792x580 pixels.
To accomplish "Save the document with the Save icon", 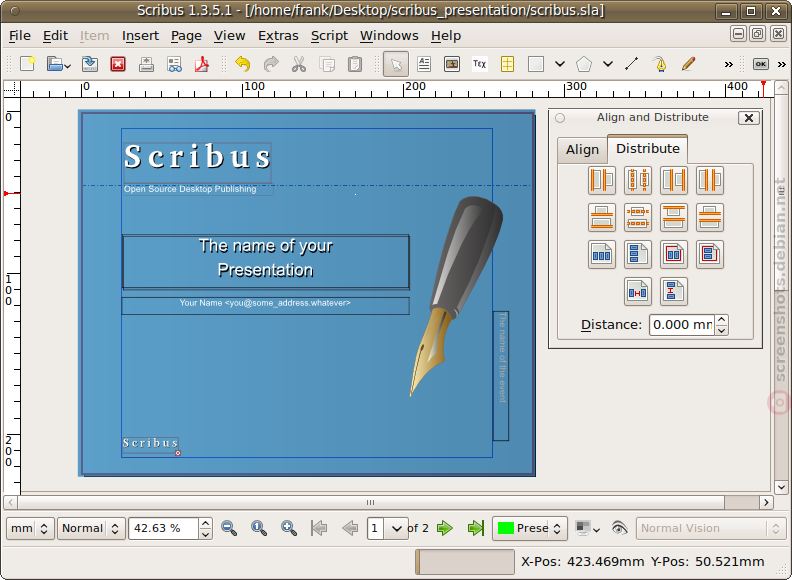I will [x=90, y=64].
